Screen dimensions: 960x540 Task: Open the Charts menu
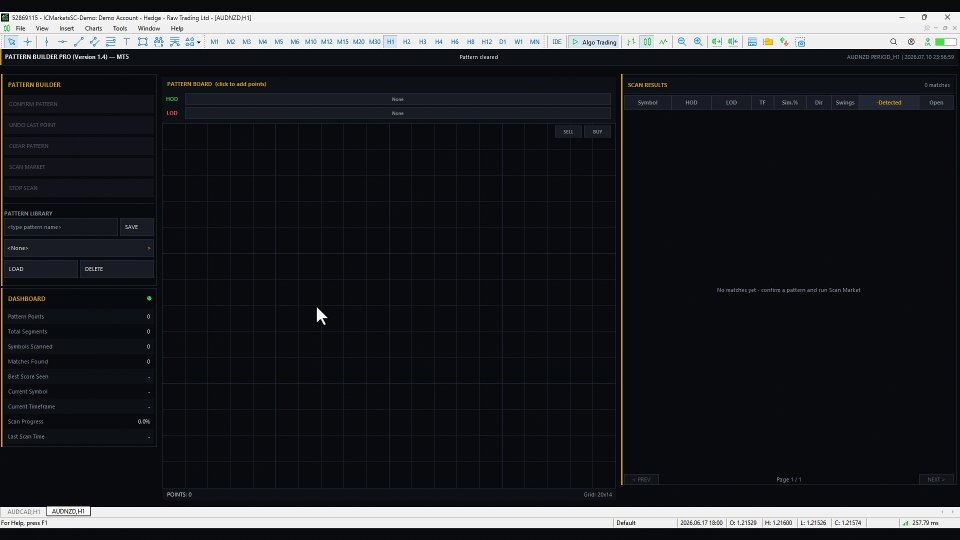(x=93, y=28)
